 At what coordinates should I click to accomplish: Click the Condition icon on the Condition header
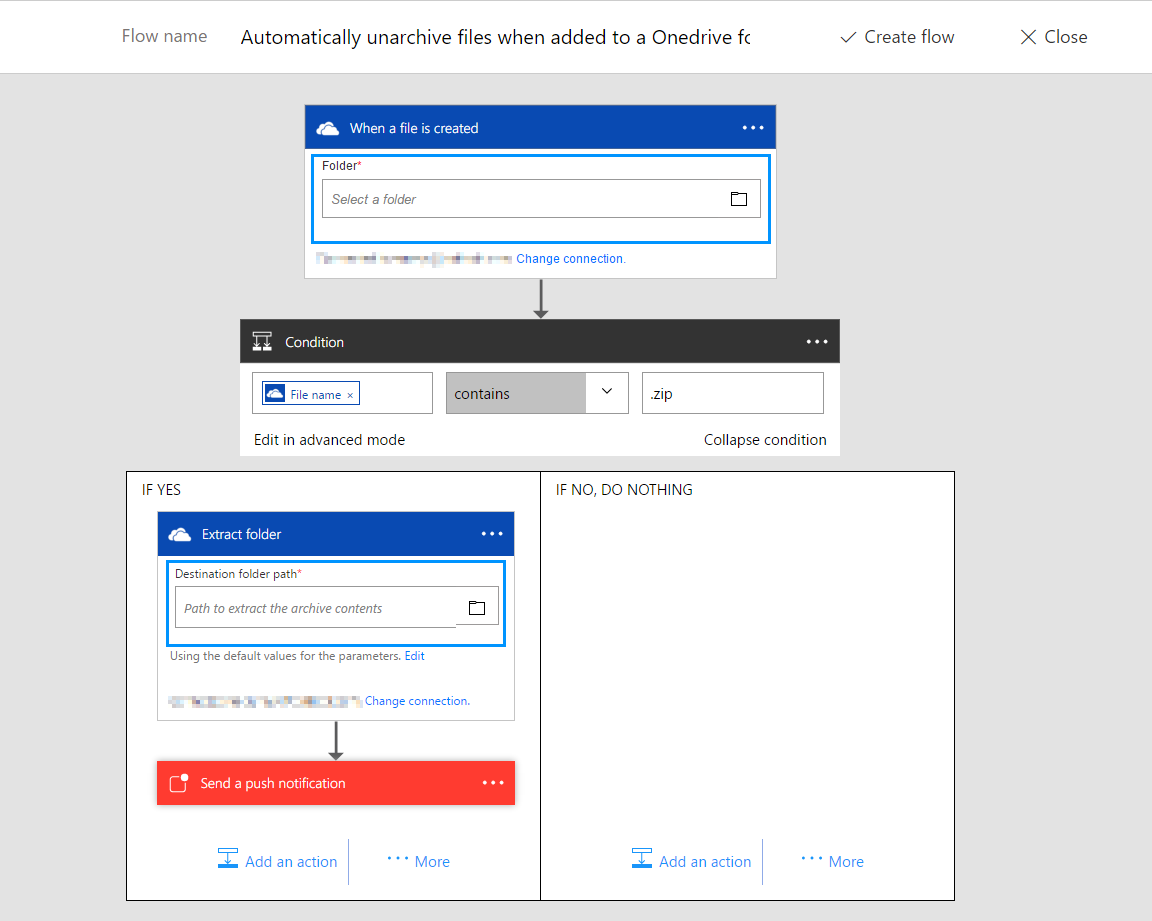point(262,341)
